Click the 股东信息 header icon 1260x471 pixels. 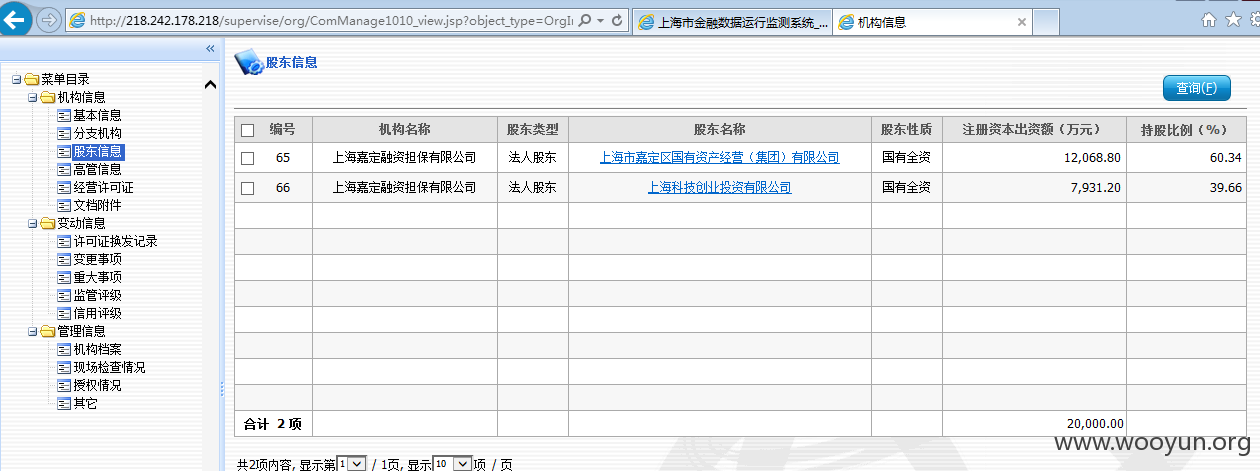click(248, 63)
